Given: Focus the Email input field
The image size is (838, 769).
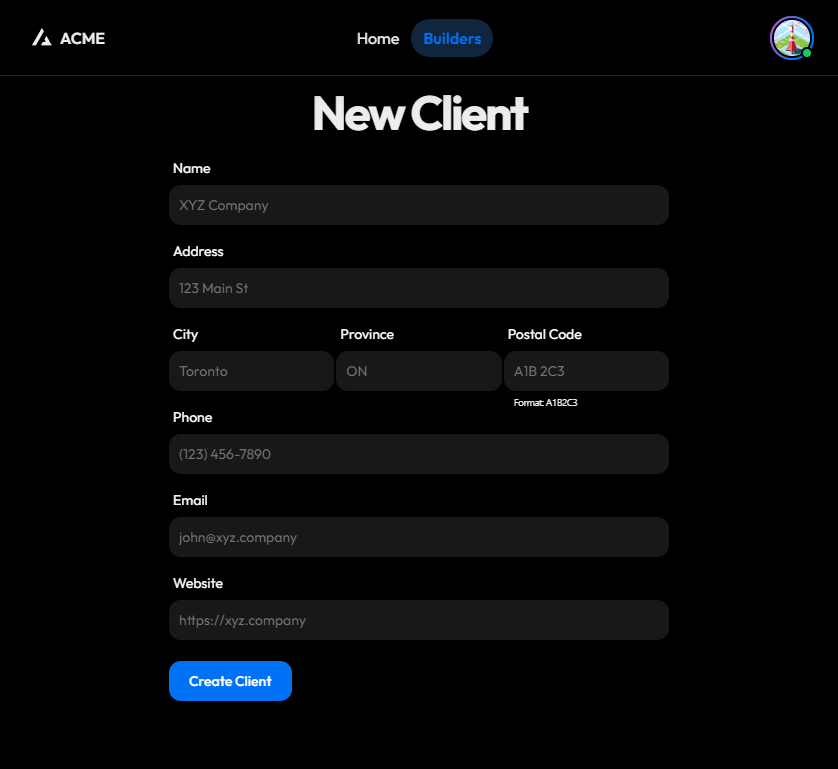Looking at the screenshot, I should click(x=418, y=537).
